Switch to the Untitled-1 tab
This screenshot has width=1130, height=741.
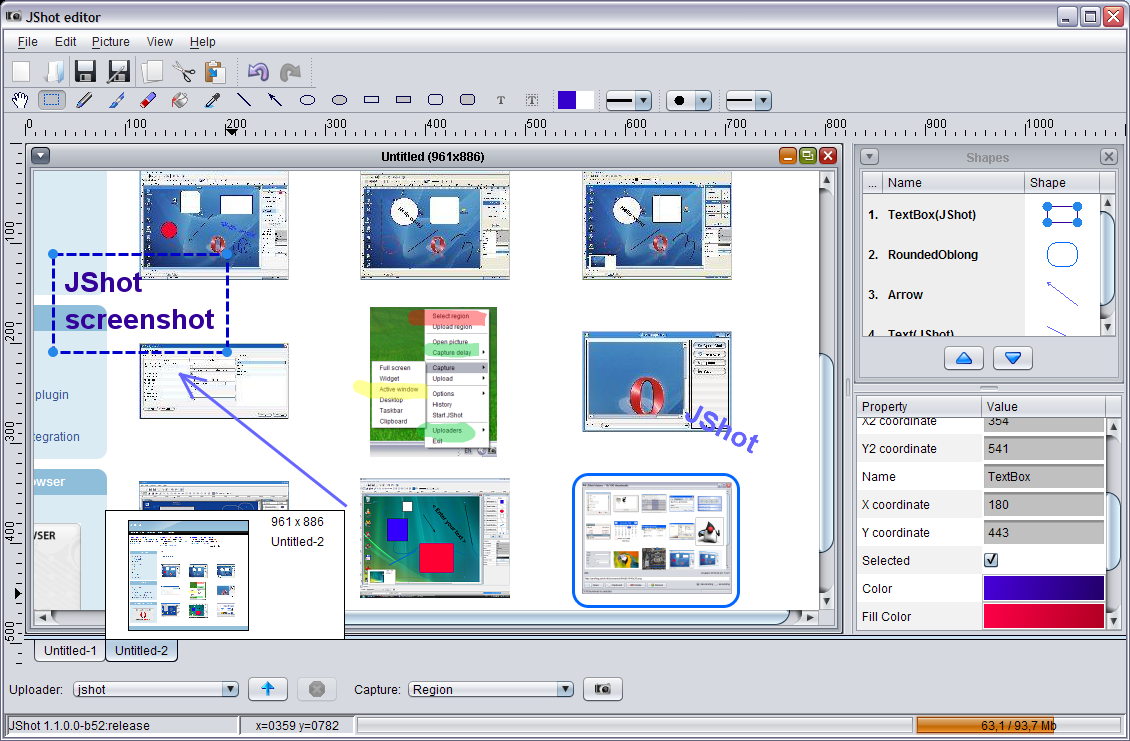pos(70,650)
